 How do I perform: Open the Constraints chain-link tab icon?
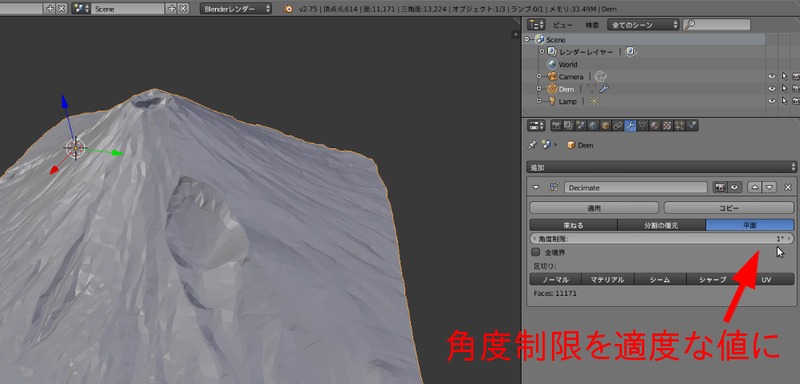point(617,125)
